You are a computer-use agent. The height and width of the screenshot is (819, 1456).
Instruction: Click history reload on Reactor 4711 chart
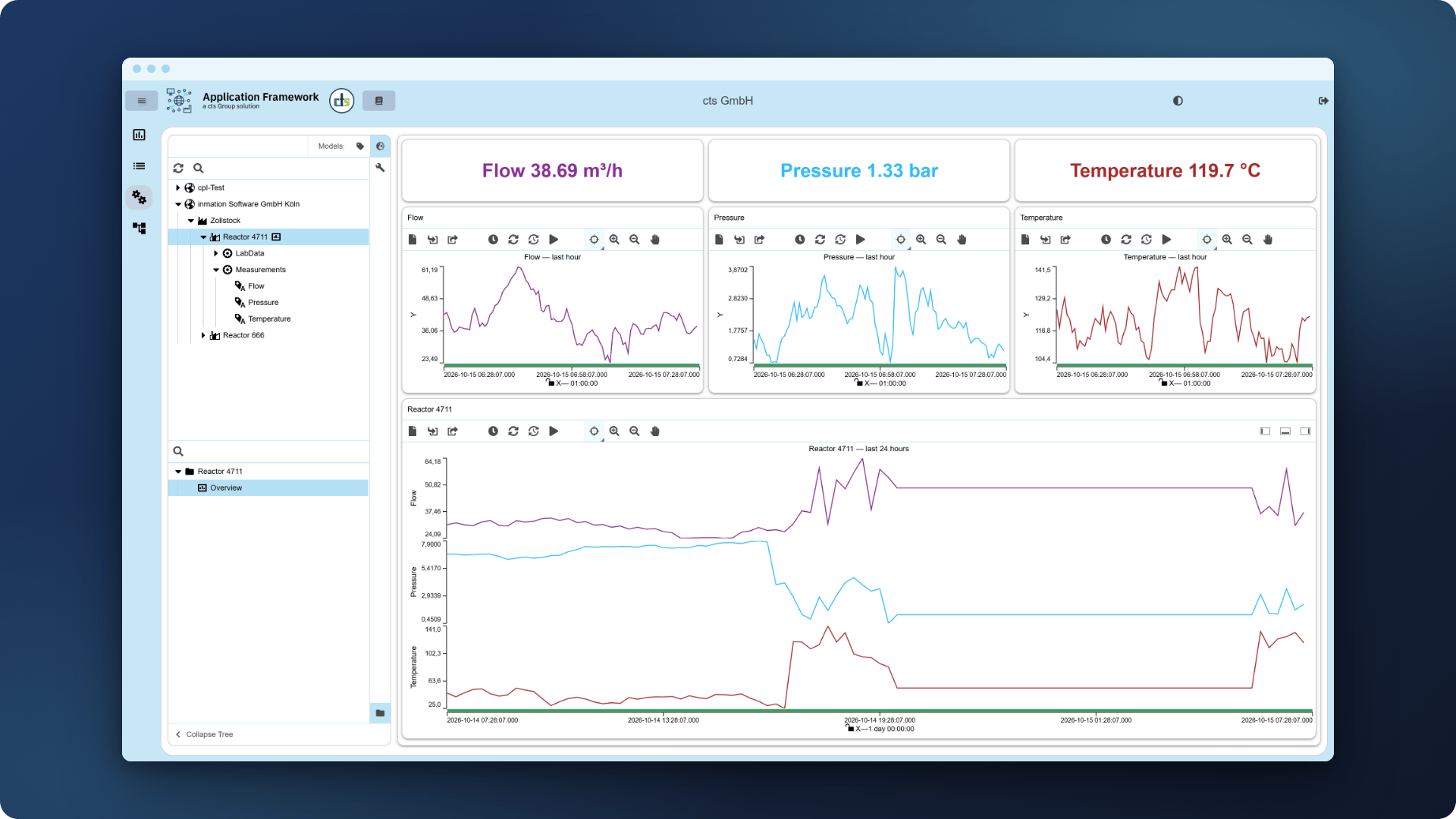click(534, 431)
